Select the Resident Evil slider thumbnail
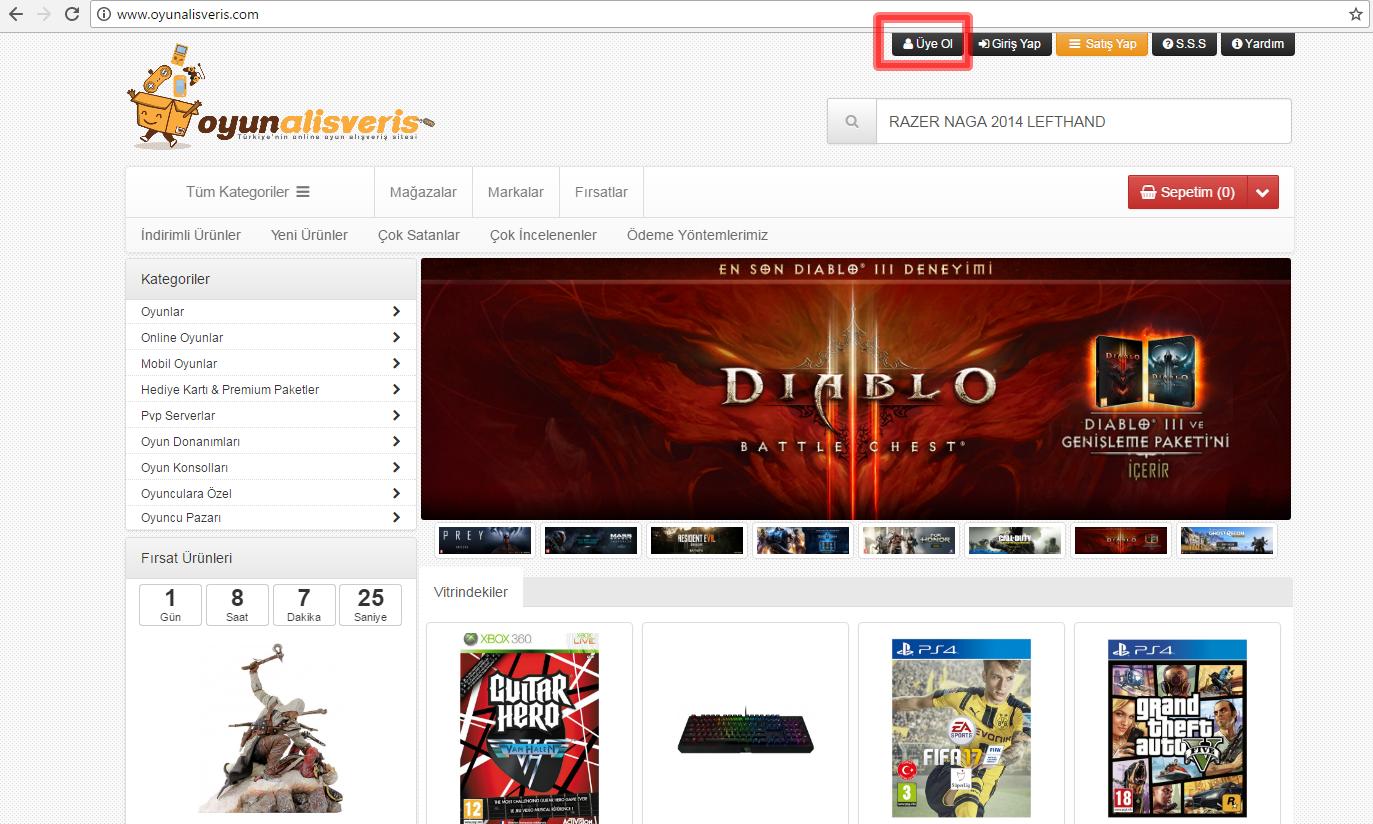The height and width of the screenshot is (824, 1373). coord(697,540)
